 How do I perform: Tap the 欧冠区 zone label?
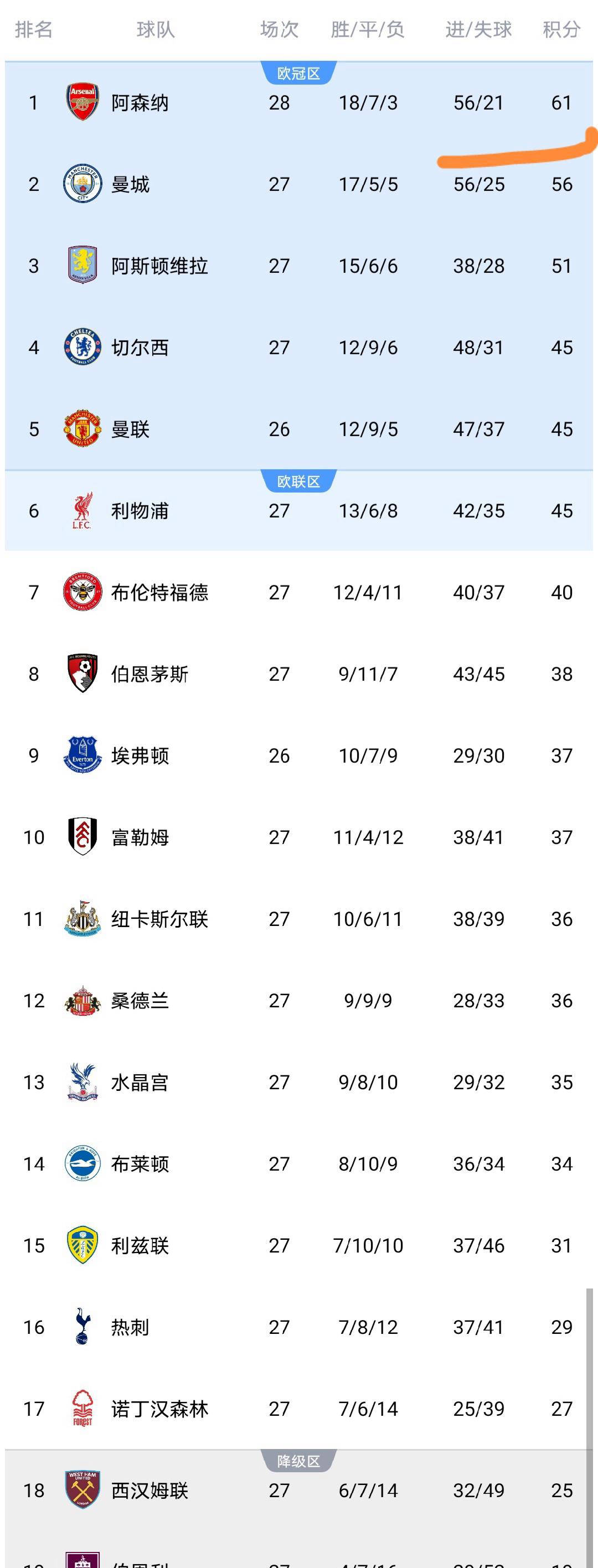click(x=298, y=74)
